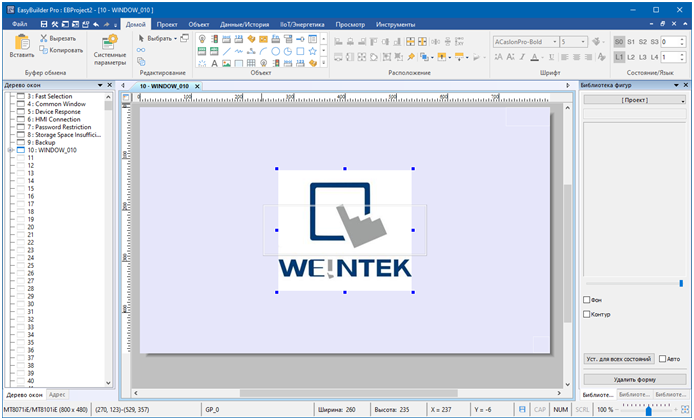
Task: Close the 10 - WINDOW_010 document tab
Action: coord(197,86)
